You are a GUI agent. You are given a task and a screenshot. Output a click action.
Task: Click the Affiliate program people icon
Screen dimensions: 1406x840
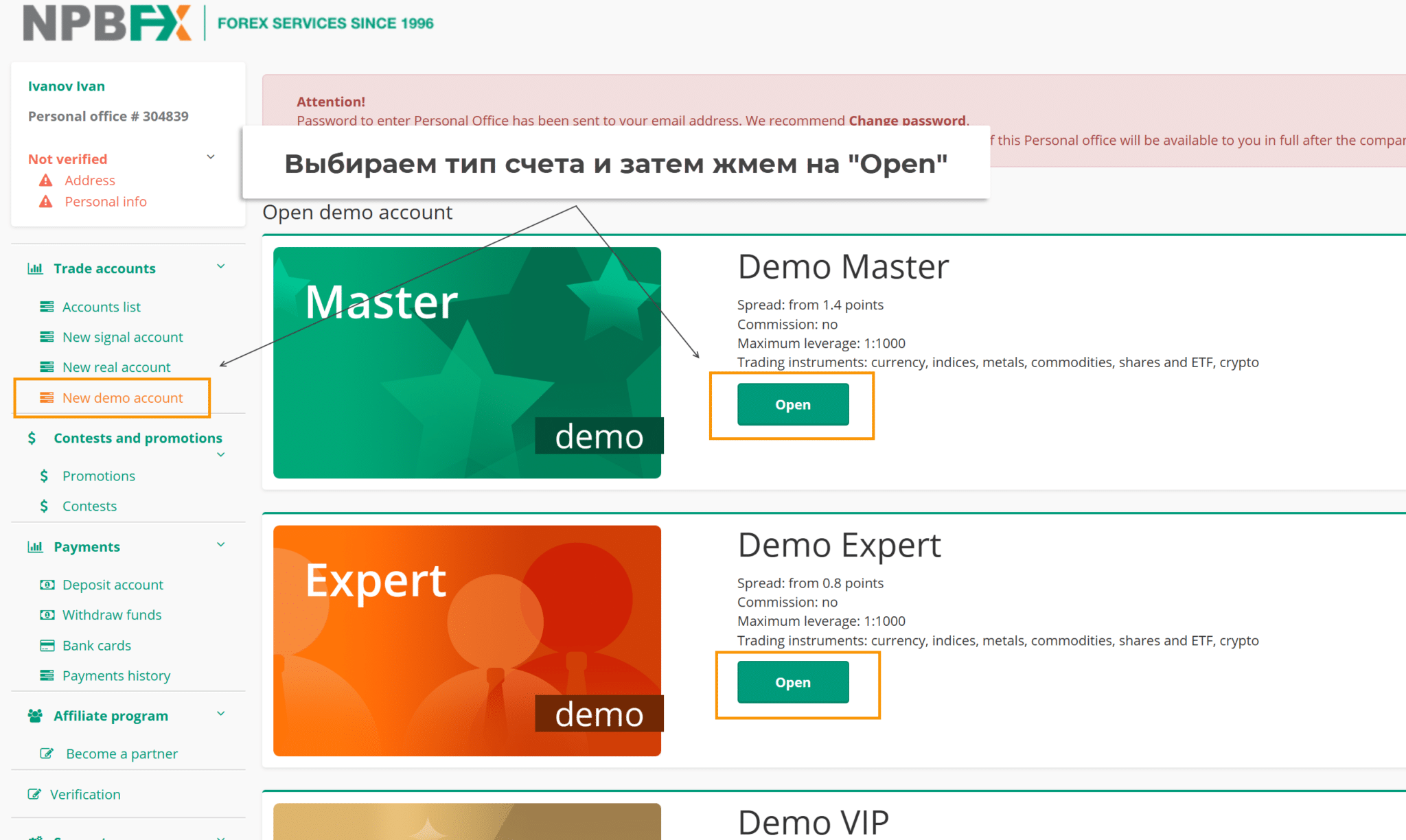click(35, 716)
